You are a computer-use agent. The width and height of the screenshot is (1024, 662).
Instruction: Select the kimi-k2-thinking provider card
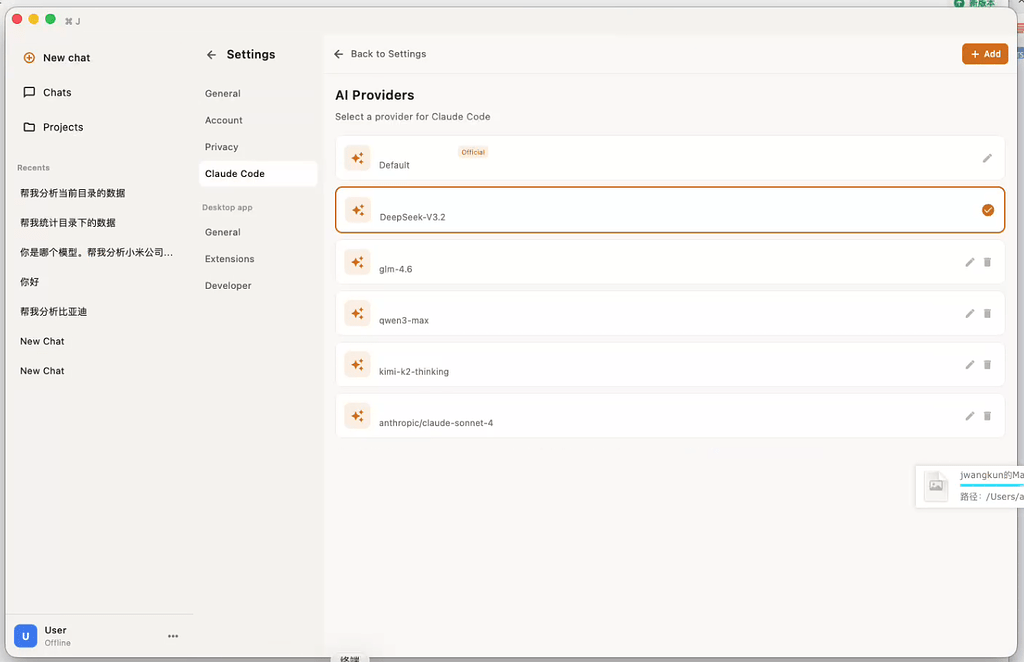pyautogui.click(x=670, y=364)
